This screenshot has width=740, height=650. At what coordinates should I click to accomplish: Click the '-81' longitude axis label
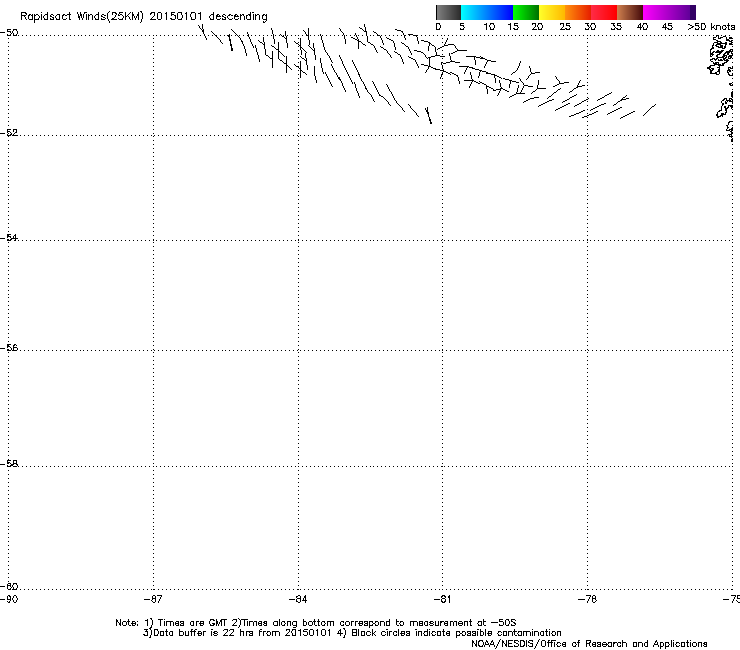coord(442,599)
